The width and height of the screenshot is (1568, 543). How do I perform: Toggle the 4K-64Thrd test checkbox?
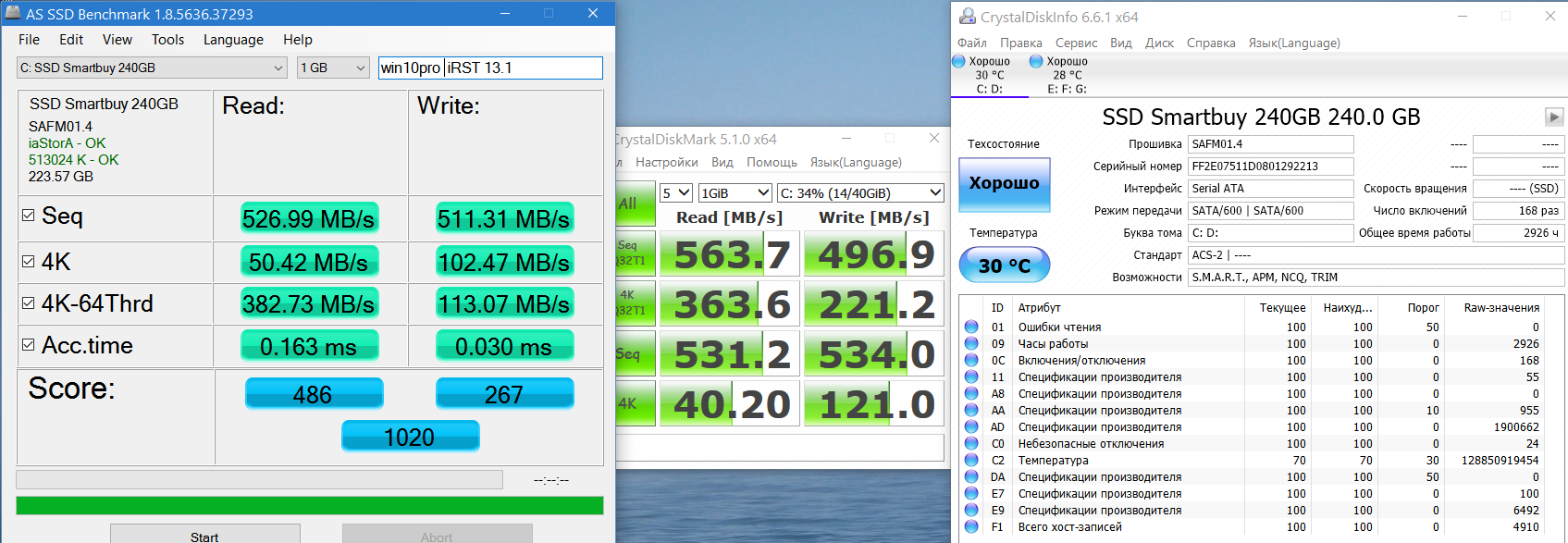pyautogui.click(x=28, y=303)
